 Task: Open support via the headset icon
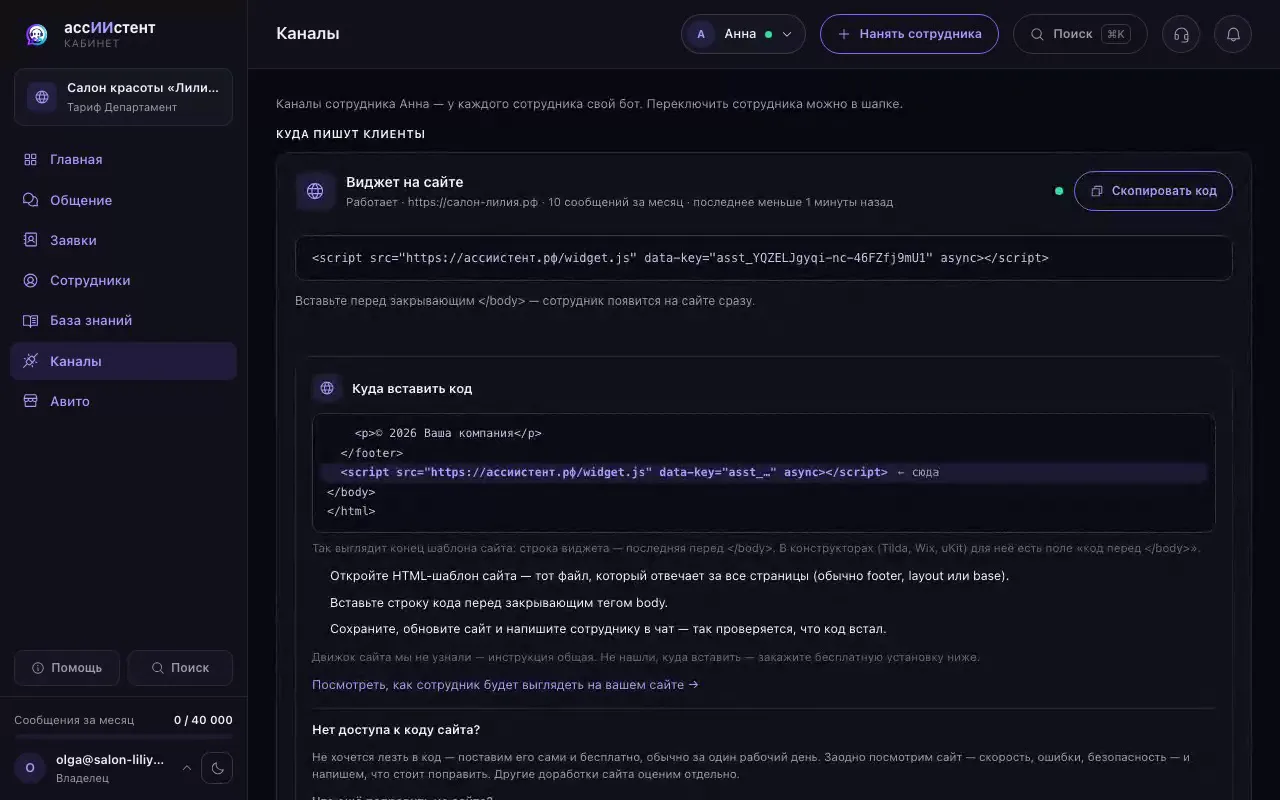click(x=1181, y=34)
